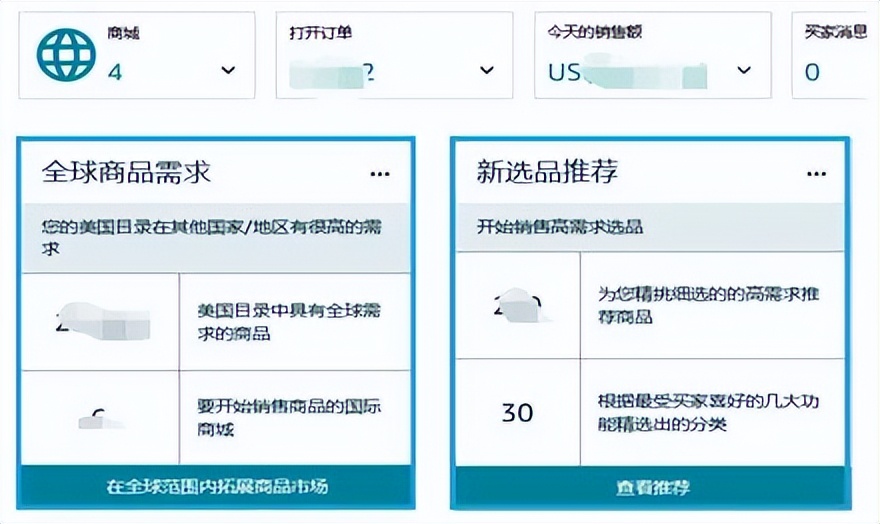Viewport: 880px width, 524px height.
Task: Click the text 根据最受买家喜好的几大功能精选出的分类
Action: click(x=708, y=412)
